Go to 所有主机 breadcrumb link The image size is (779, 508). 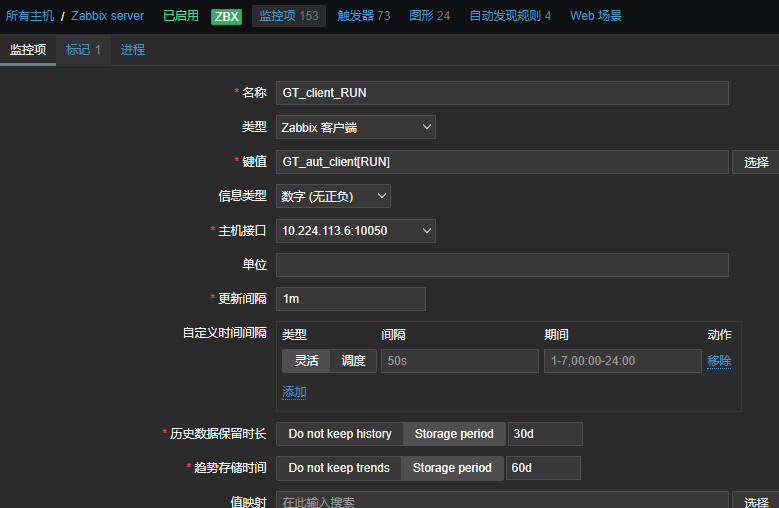pyautogui.click(x=30, y=16)
